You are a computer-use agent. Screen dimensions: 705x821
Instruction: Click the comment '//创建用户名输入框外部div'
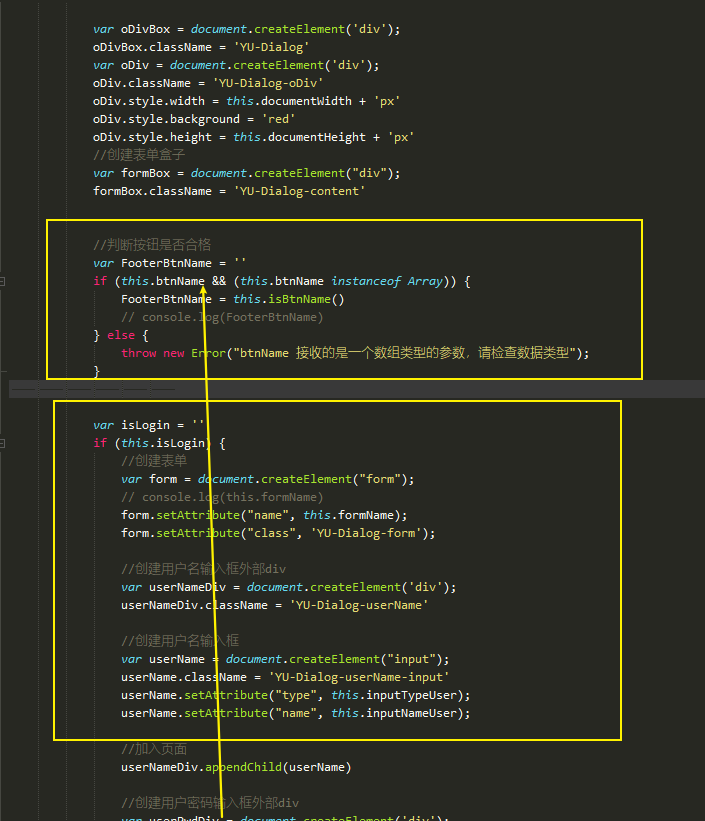(203, 569)
